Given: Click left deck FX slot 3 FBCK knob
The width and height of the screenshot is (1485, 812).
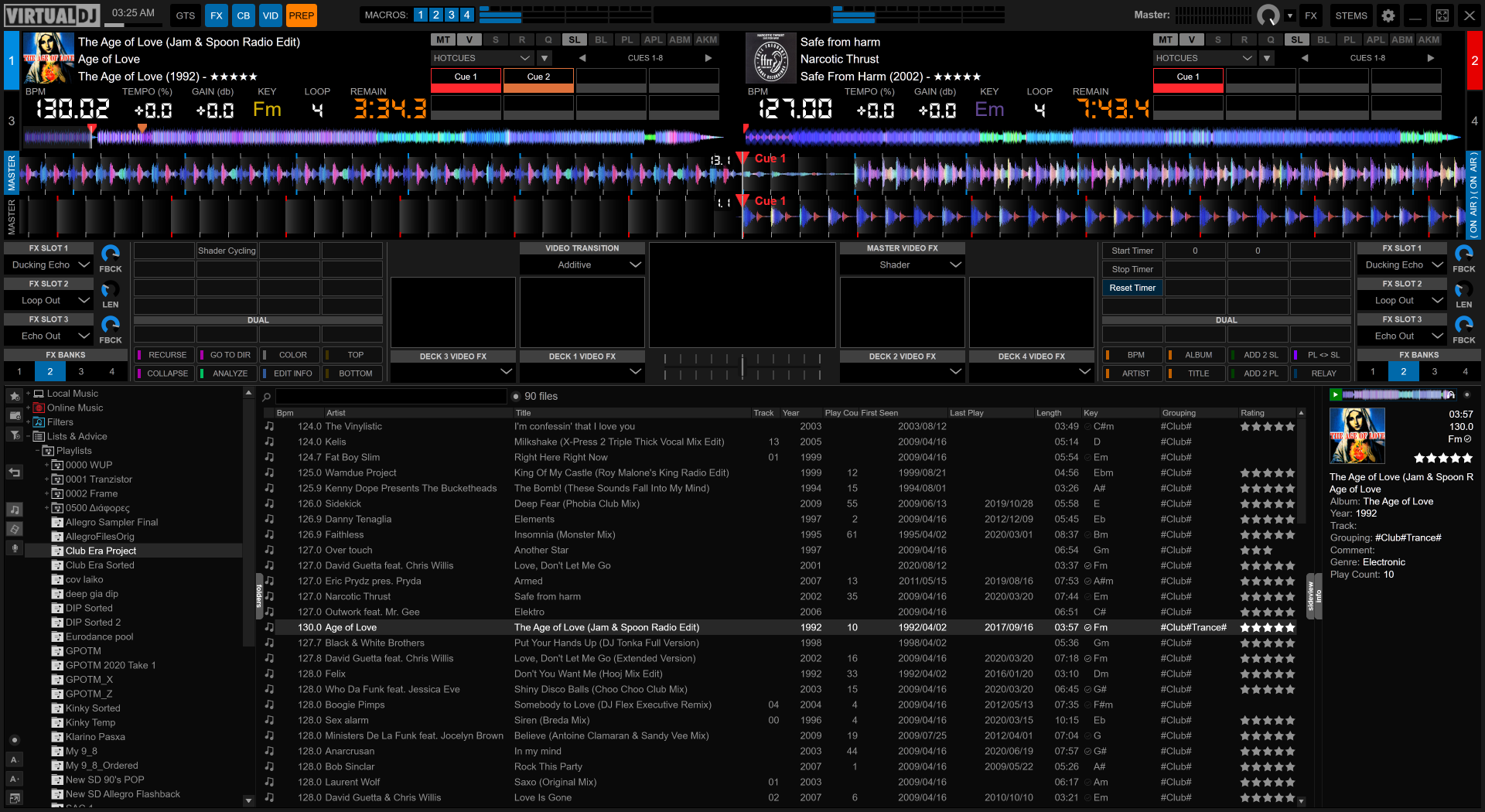Looking at the screenshot, I should click(111, 325).
